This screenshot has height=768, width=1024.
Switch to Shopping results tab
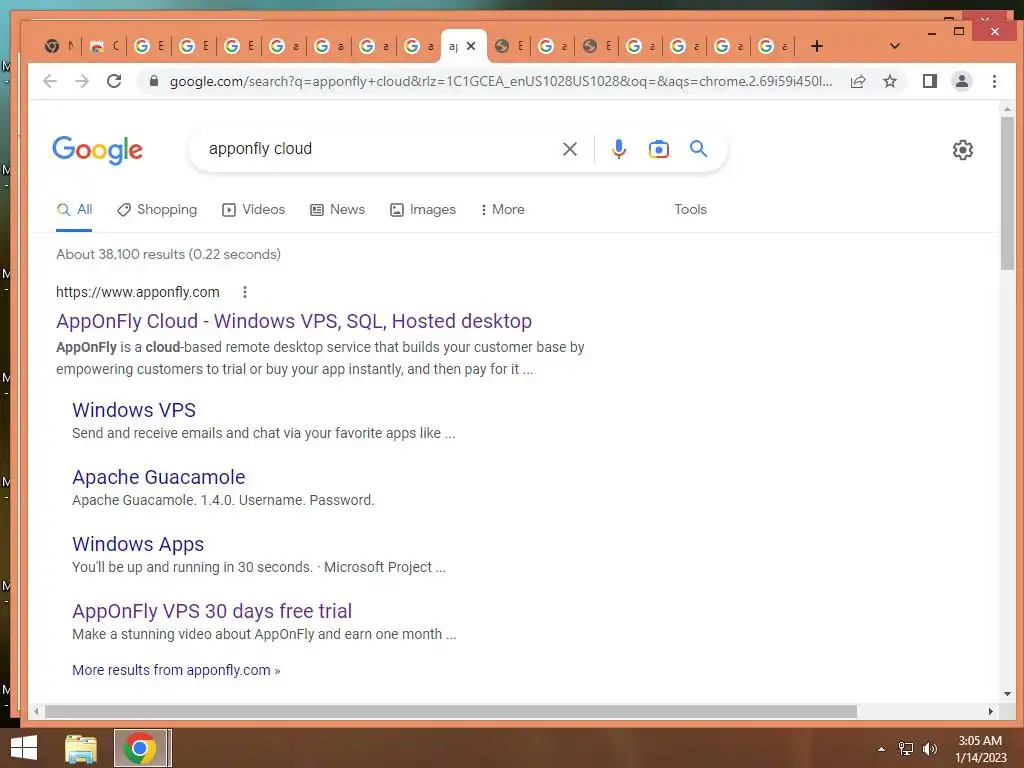[x=157, y=210]
